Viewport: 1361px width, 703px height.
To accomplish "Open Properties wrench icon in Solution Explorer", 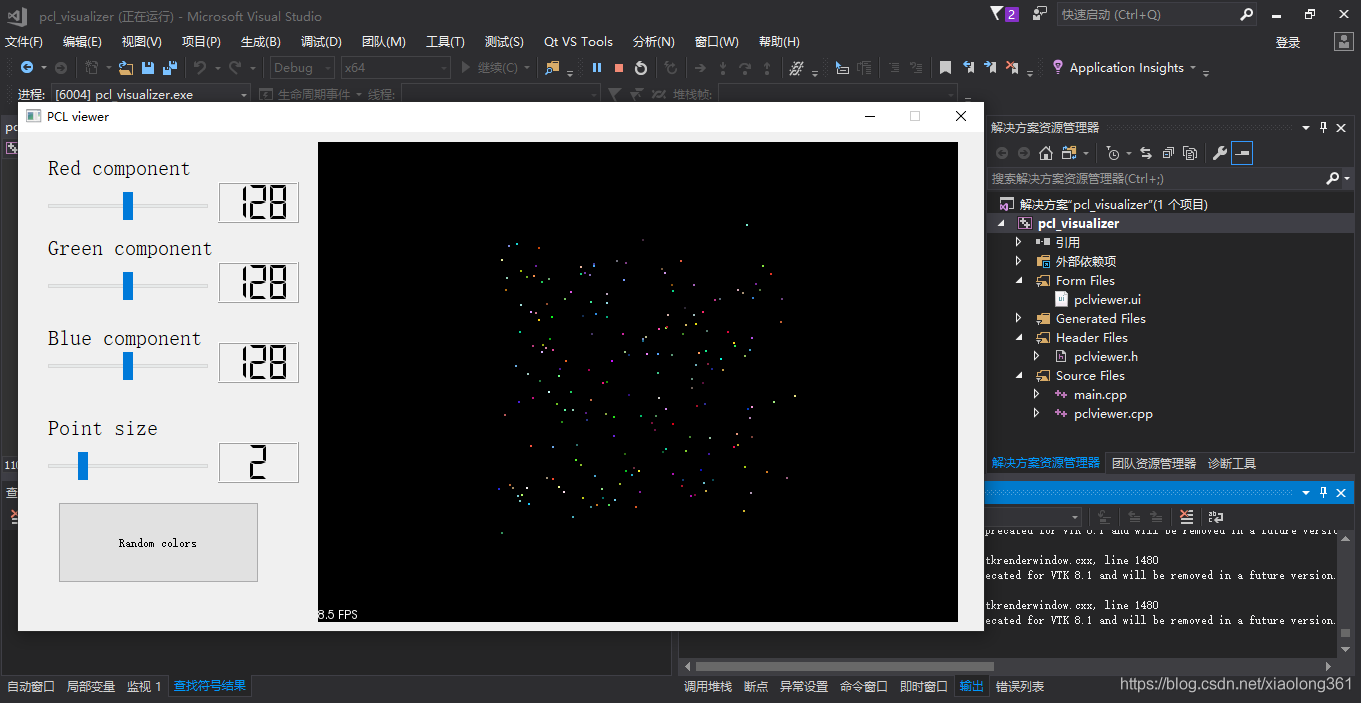I will (x=1219, y=153).
